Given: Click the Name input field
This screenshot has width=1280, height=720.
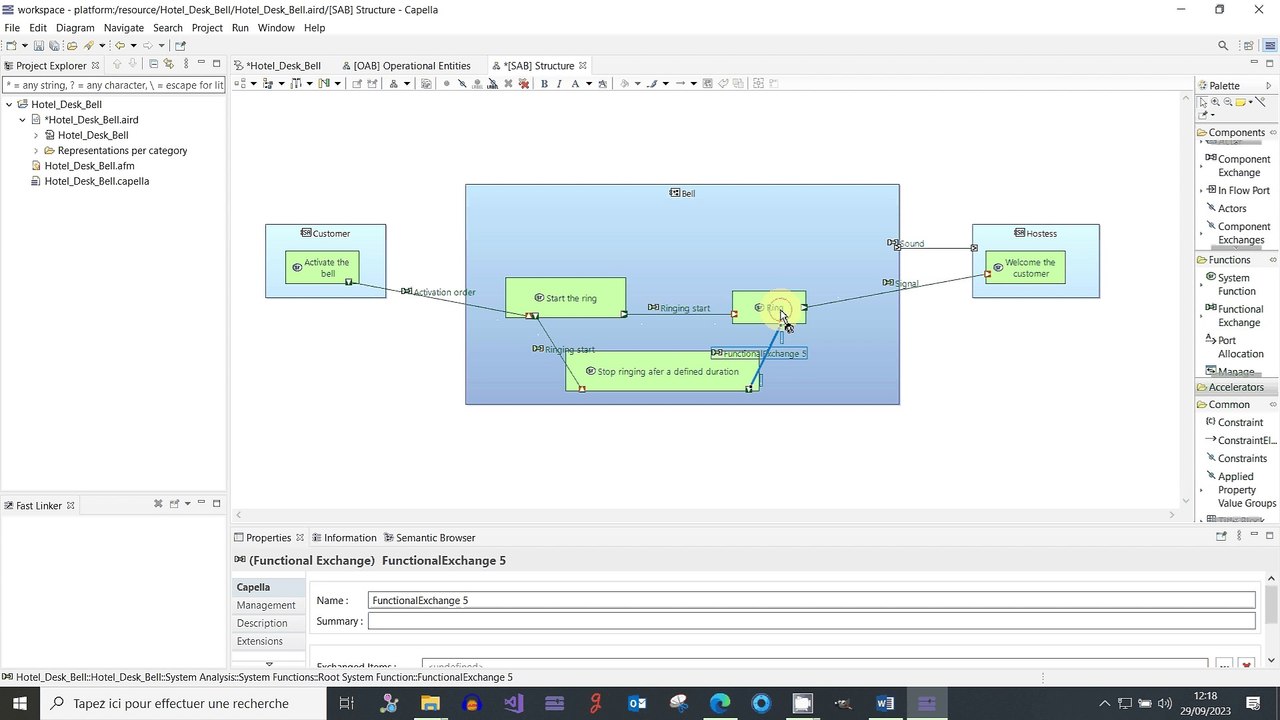Looking at the screenshot, I should tap(810, 600).
